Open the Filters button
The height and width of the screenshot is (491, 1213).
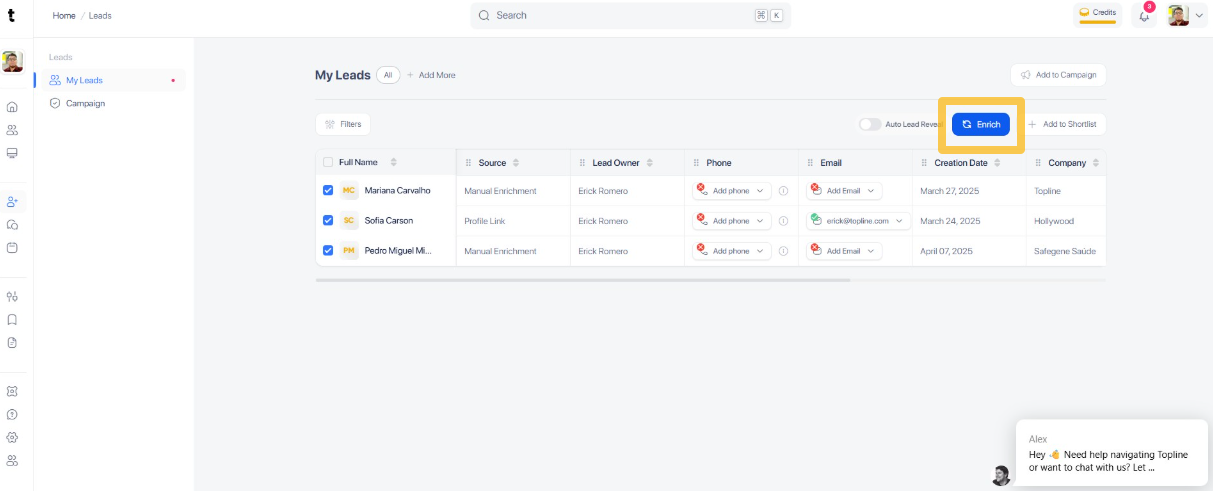(342, 124)
